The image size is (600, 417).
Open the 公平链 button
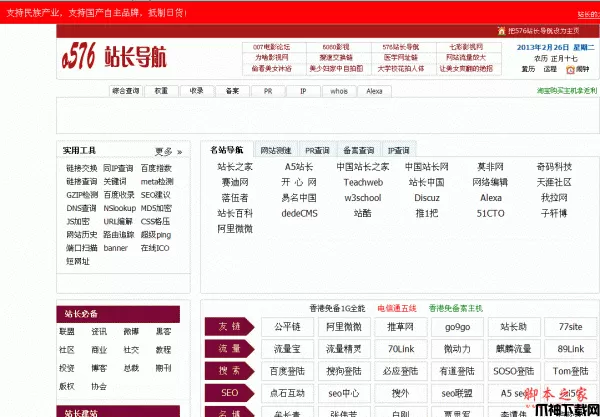tap(287, 327)
